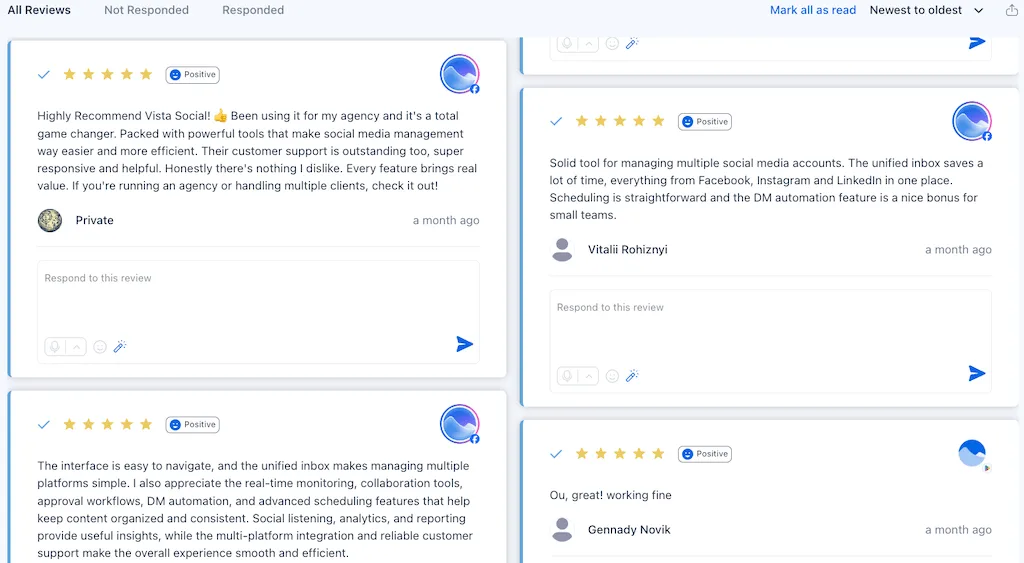Click the export share icon at top right

(1011, 10)
